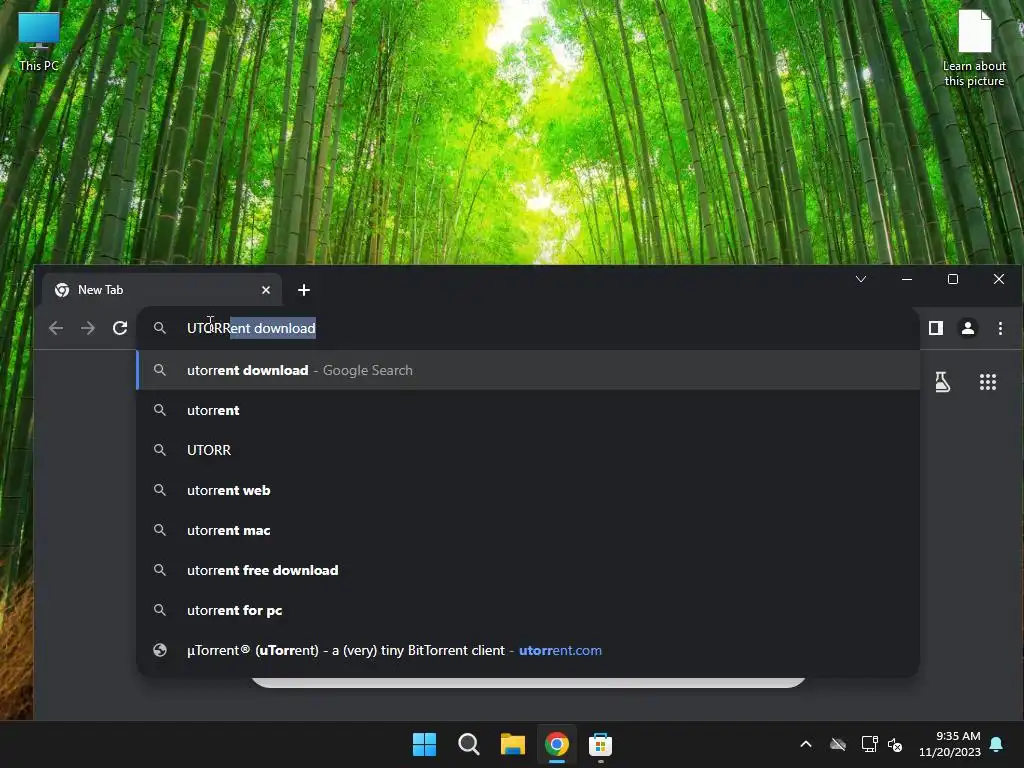Click the OneDrive cloud tray icon
Screen dimensions: 1024x768
click(838, 744)
